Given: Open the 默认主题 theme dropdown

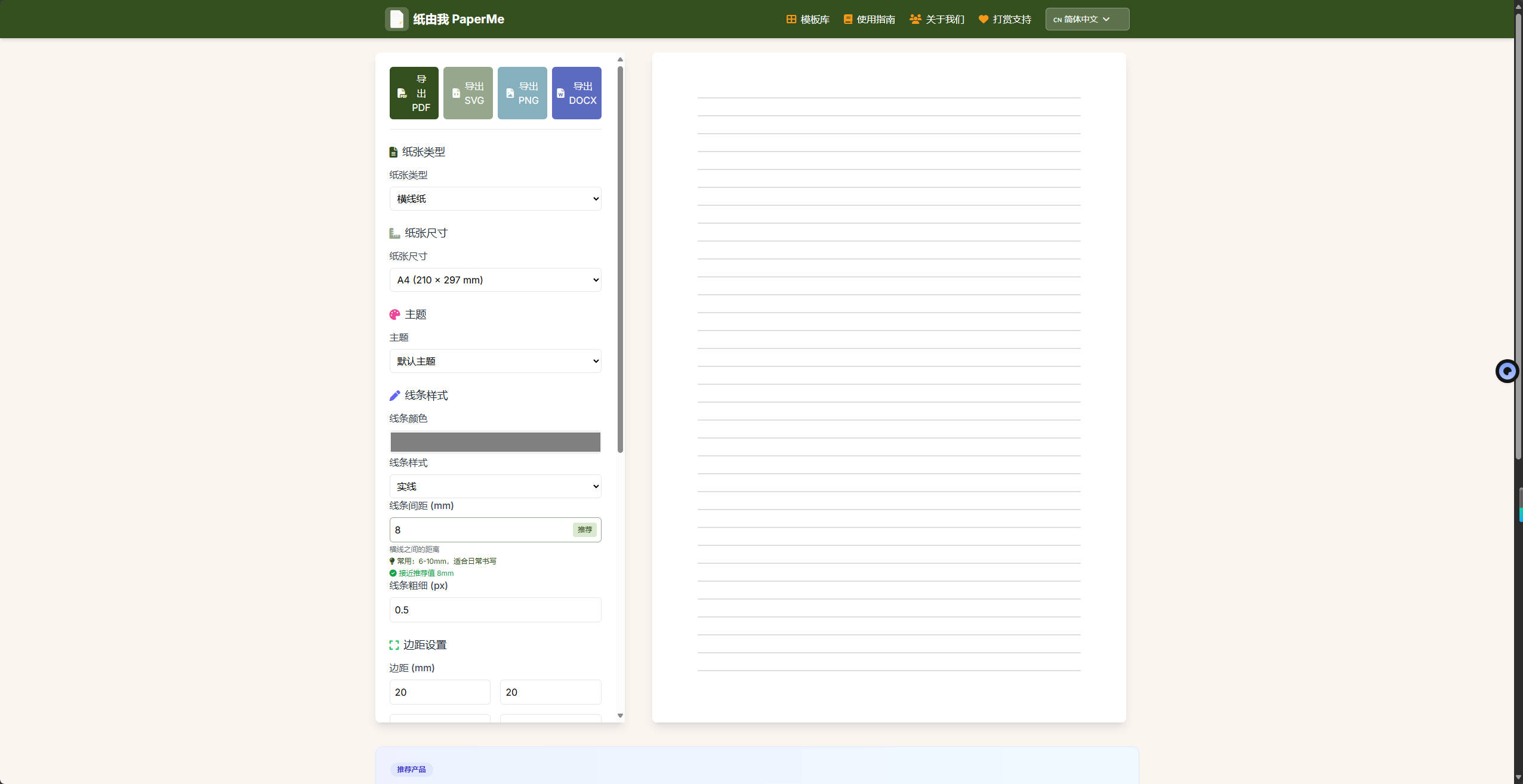Looking at the screenshot, I should (495, 361).
